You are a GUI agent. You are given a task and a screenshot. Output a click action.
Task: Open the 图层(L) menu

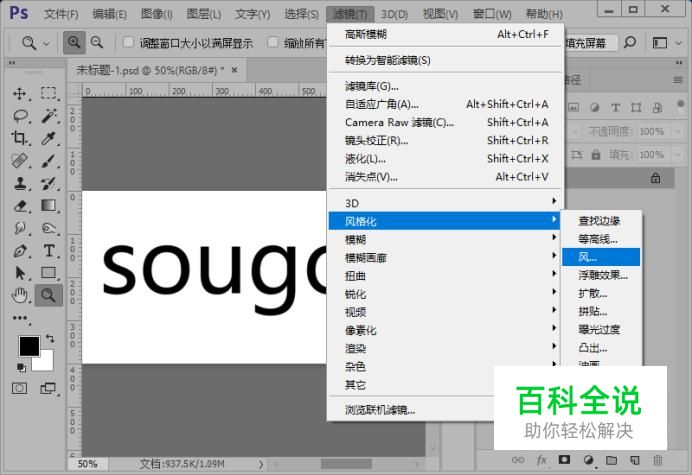tap(203, 14)
